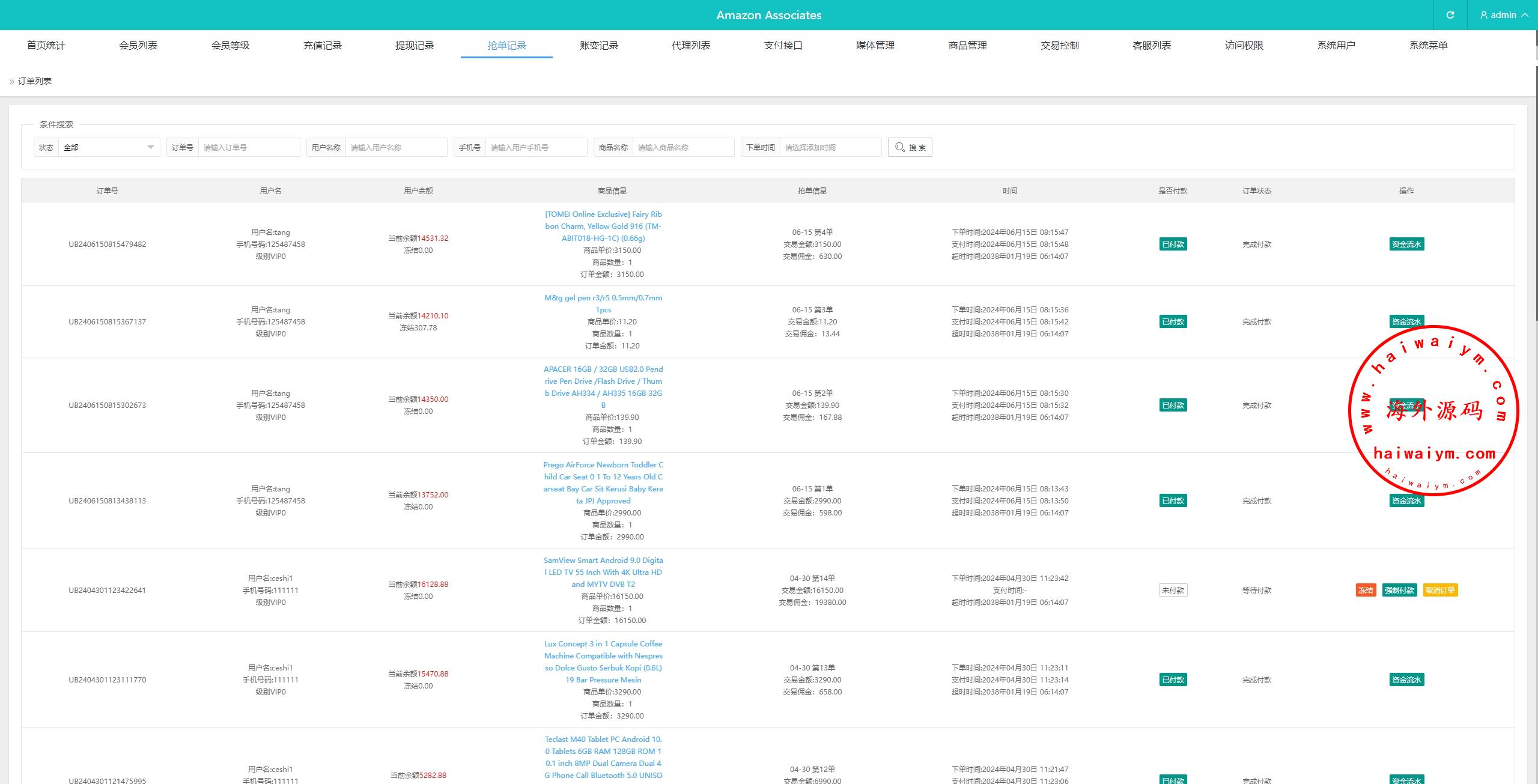Open the 下单时间 date picker field
1538x784 pixels.
coord(830,147)
